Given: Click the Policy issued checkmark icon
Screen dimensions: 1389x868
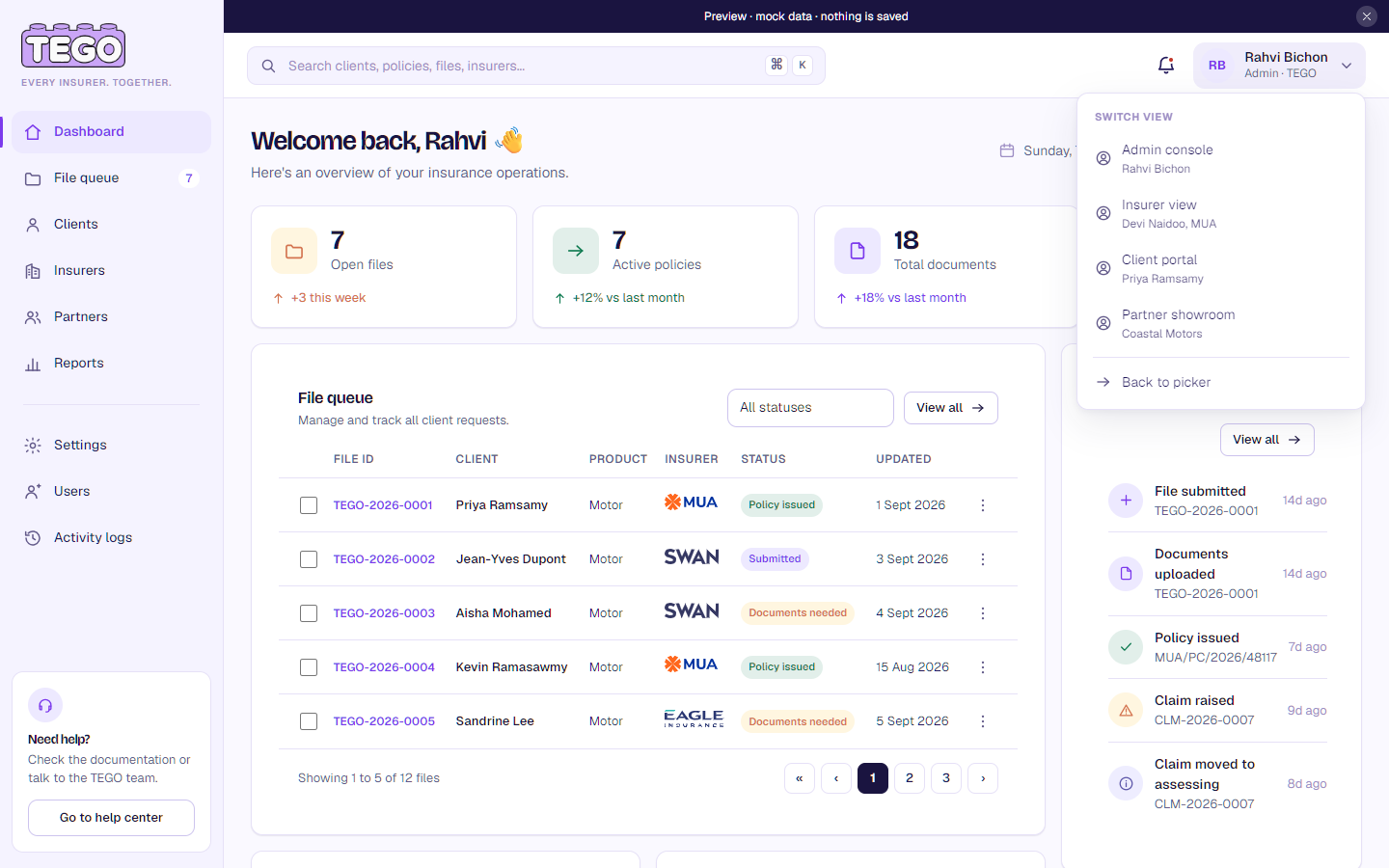Looking at the screenshot, I should (x=1126, y=647).
